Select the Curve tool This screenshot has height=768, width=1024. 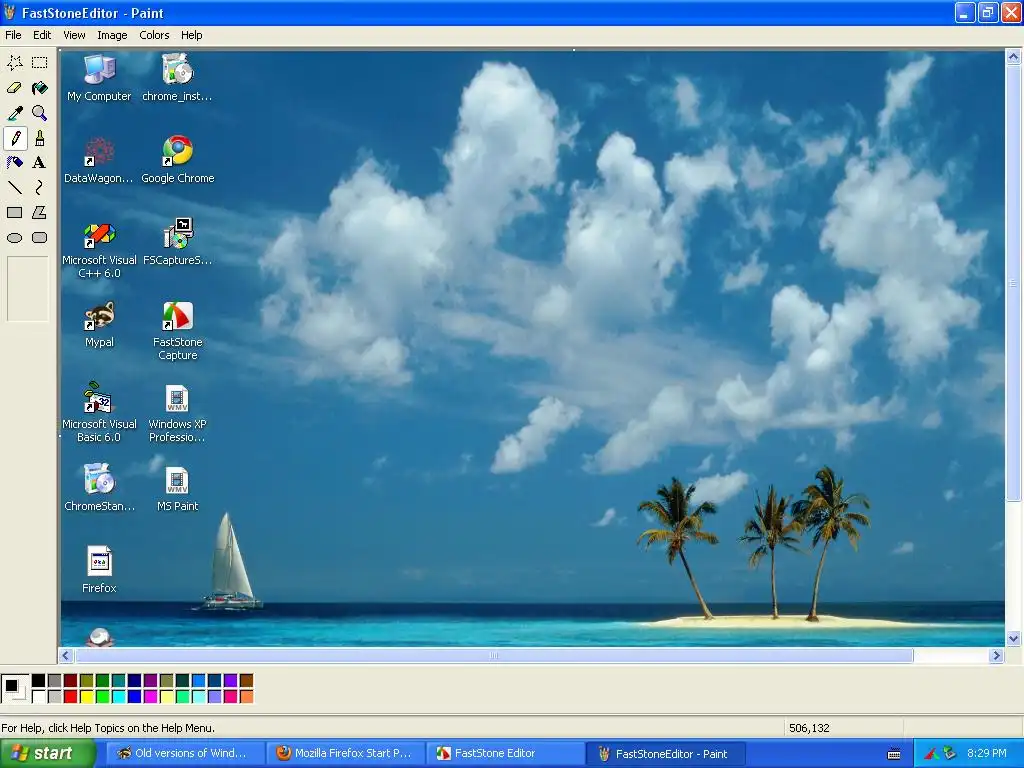pyautogui.click(x=40, y=188)
